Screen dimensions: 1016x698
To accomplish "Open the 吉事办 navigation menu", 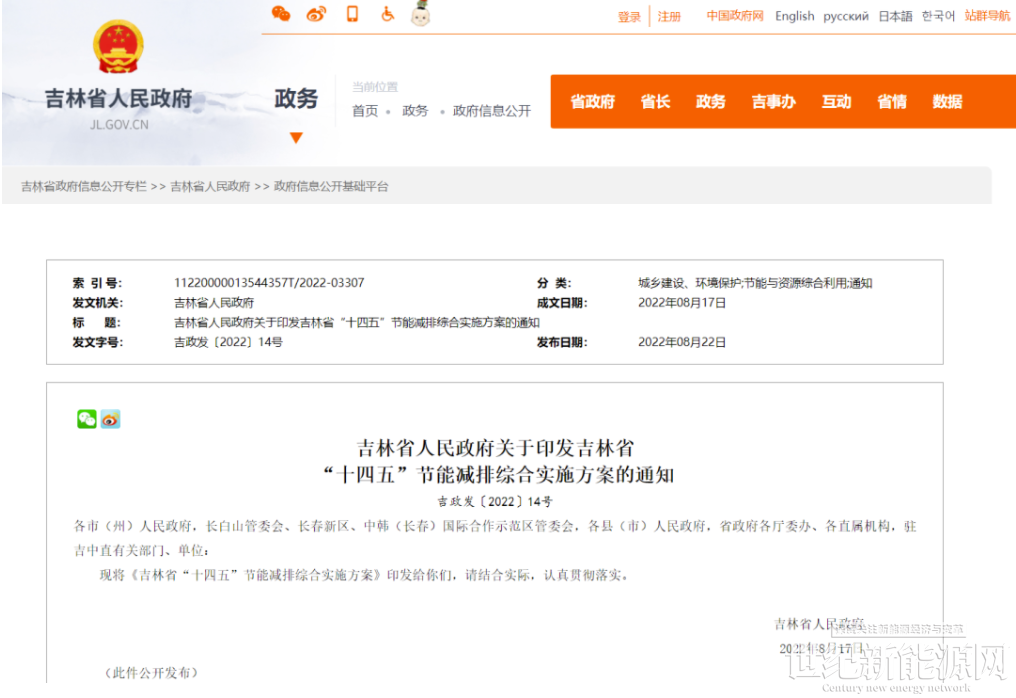I will pyautogui.click(x=774, y=102).
